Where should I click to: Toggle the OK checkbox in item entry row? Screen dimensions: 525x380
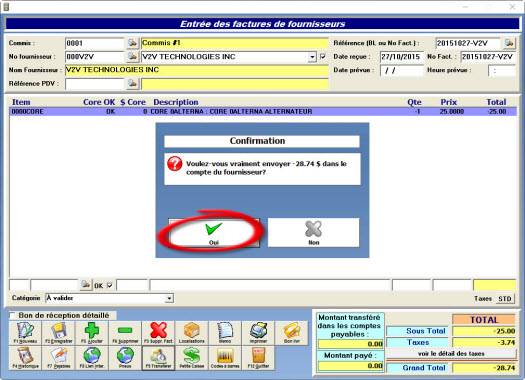109,286
